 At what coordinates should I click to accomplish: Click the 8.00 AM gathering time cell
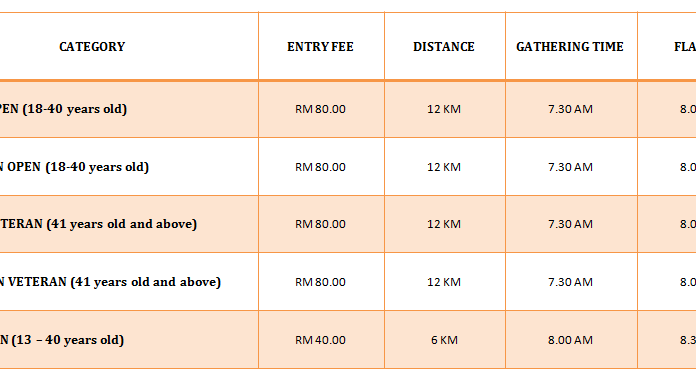tap(571, 340)
